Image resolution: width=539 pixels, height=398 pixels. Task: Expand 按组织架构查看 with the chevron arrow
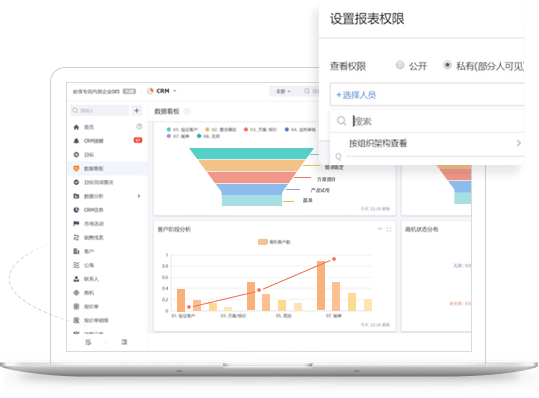coord(519,143)
